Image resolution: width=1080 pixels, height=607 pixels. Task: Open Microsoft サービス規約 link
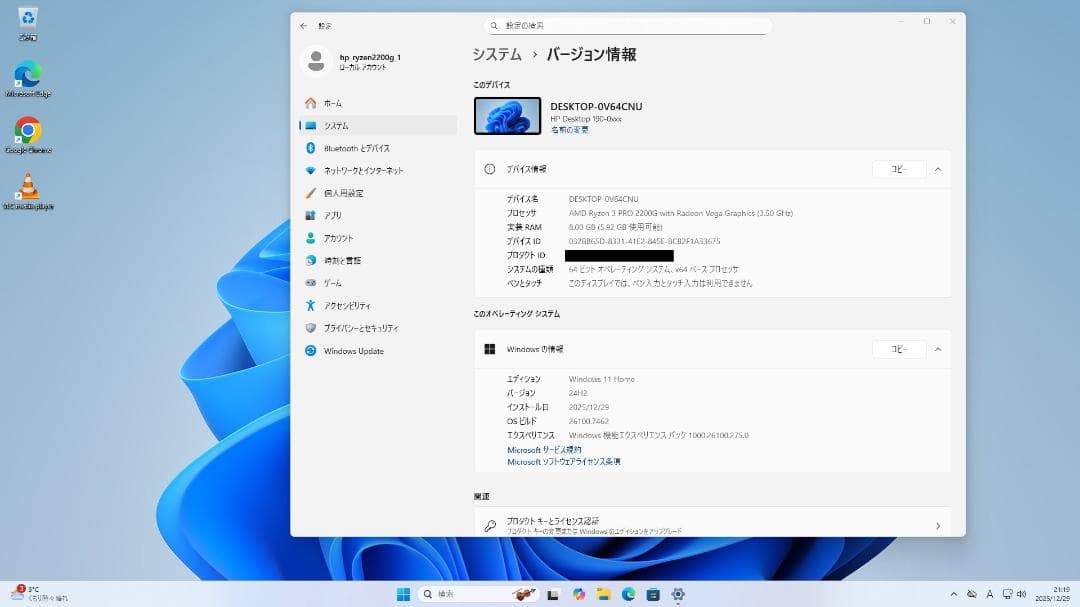click(x=545, y=449)
